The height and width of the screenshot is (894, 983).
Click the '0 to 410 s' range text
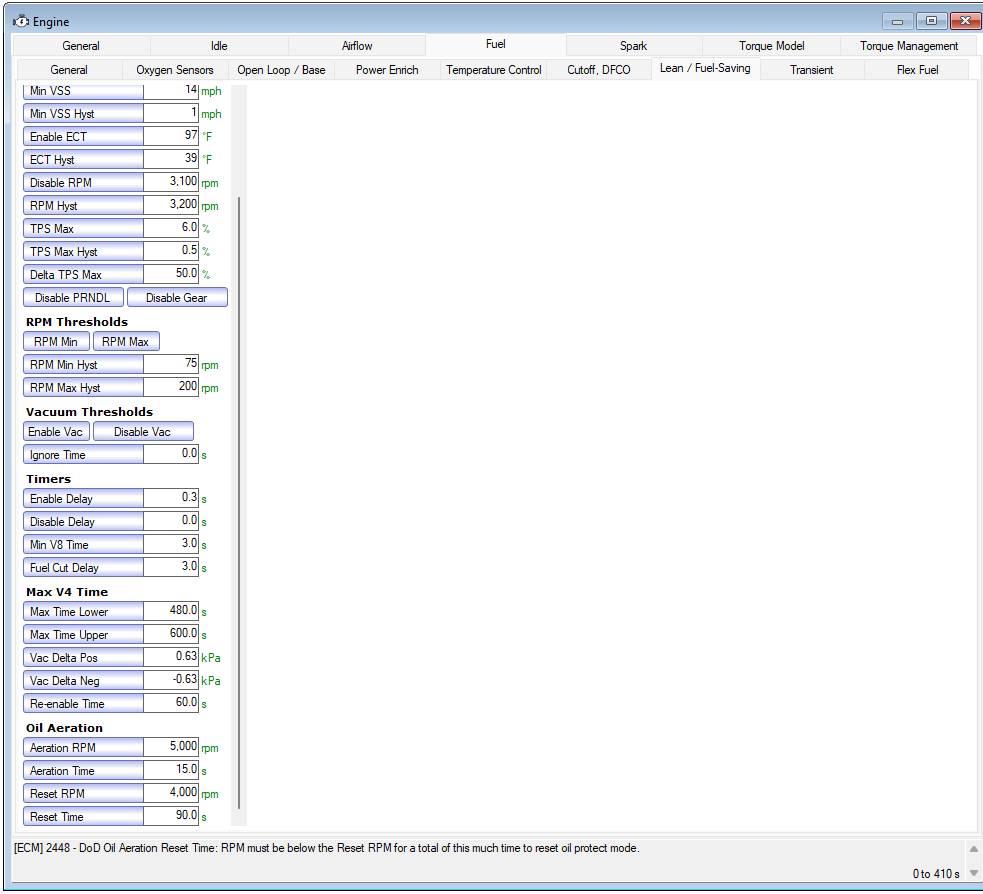tap(935, 873)
